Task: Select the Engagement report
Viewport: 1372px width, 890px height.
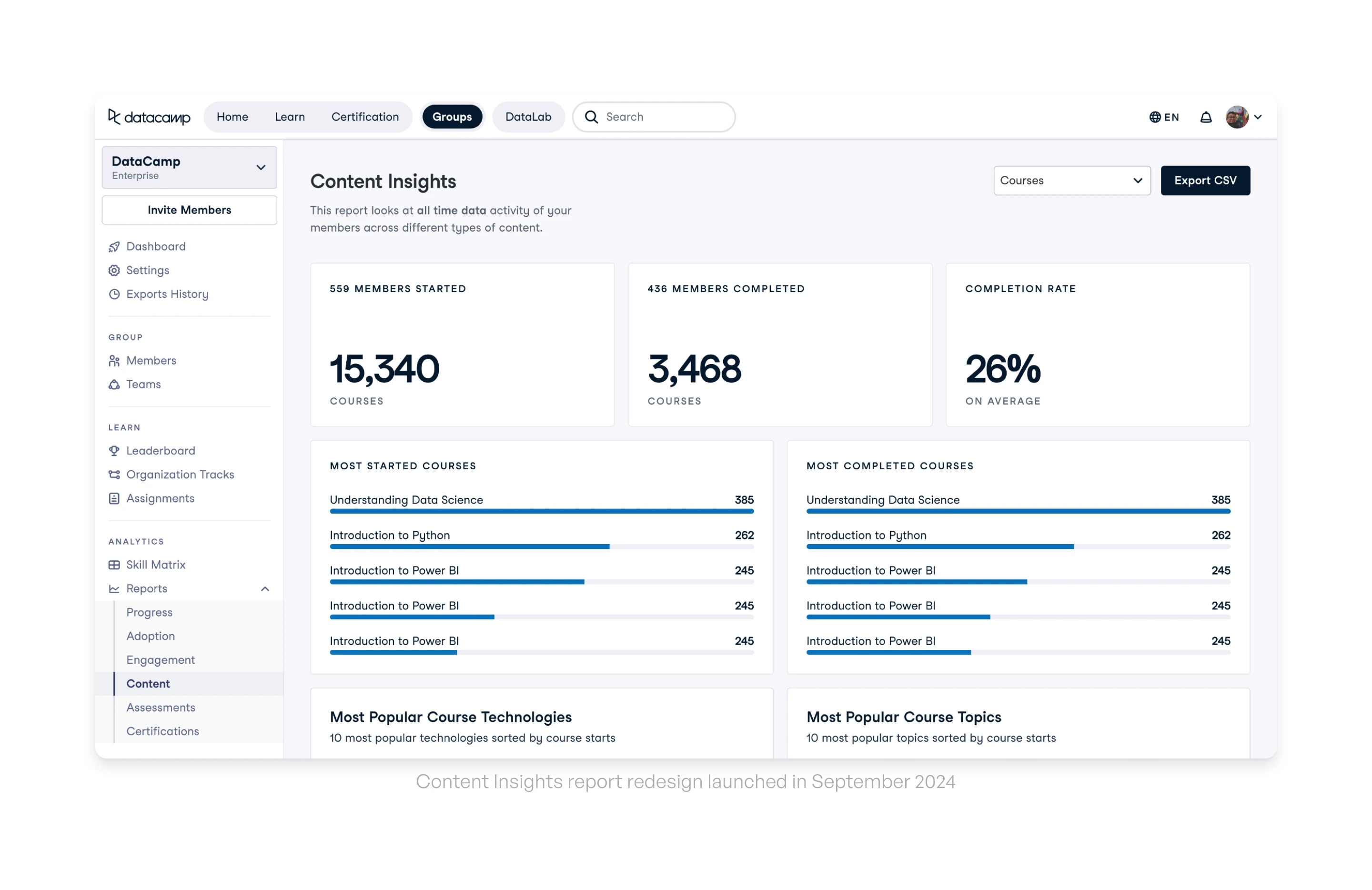Action: click(160, 660)
